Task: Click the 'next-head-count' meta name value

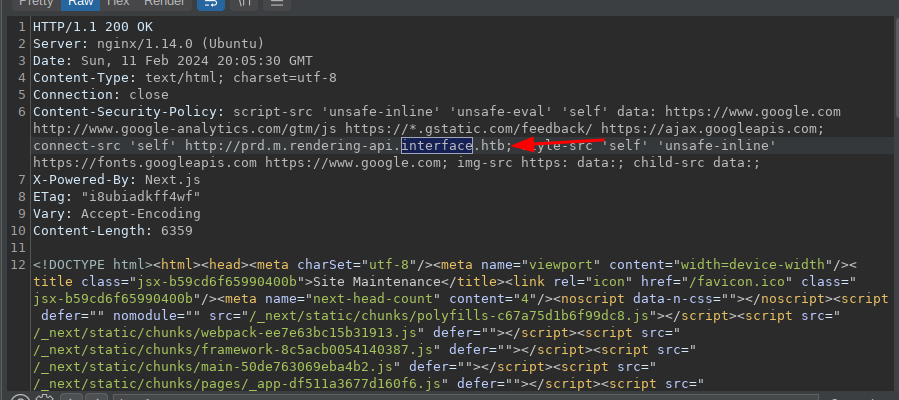Action: (373, 299)
